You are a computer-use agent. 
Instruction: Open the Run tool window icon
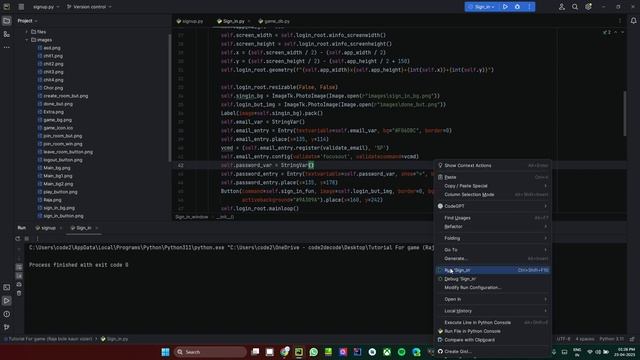7,301
